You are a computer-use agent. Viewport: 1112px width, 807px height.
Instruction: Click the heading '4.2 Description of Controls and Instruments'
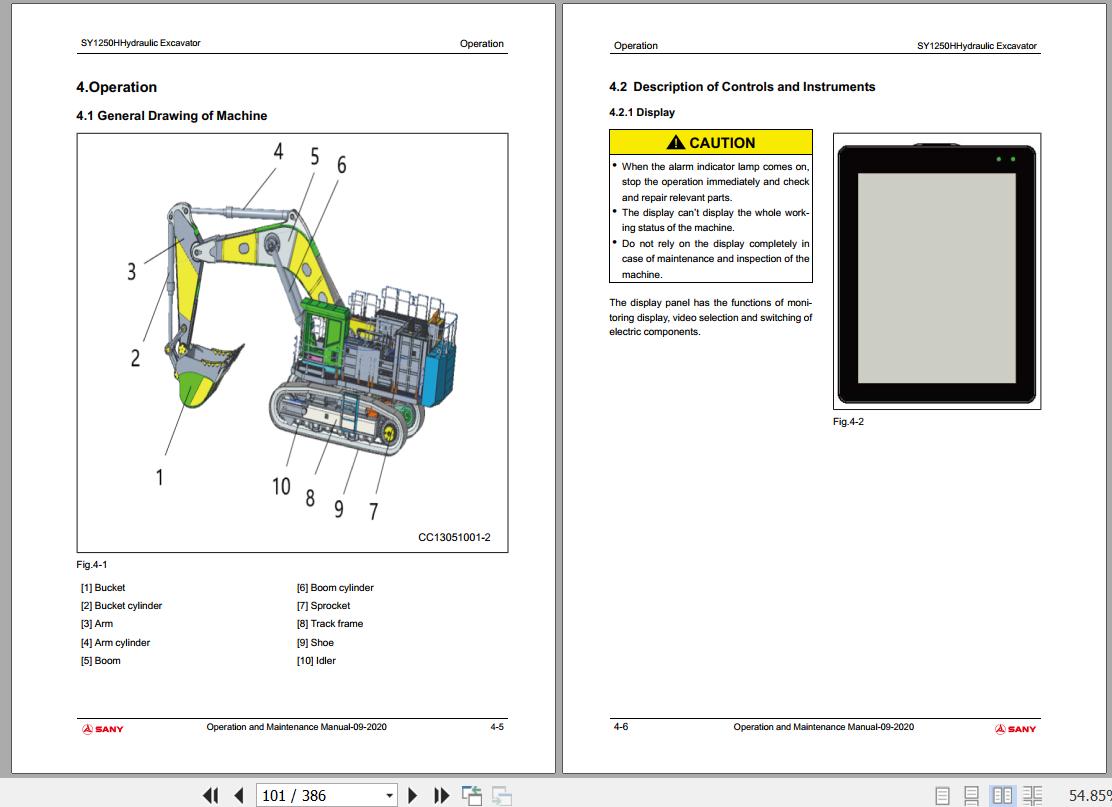point(742,87)
